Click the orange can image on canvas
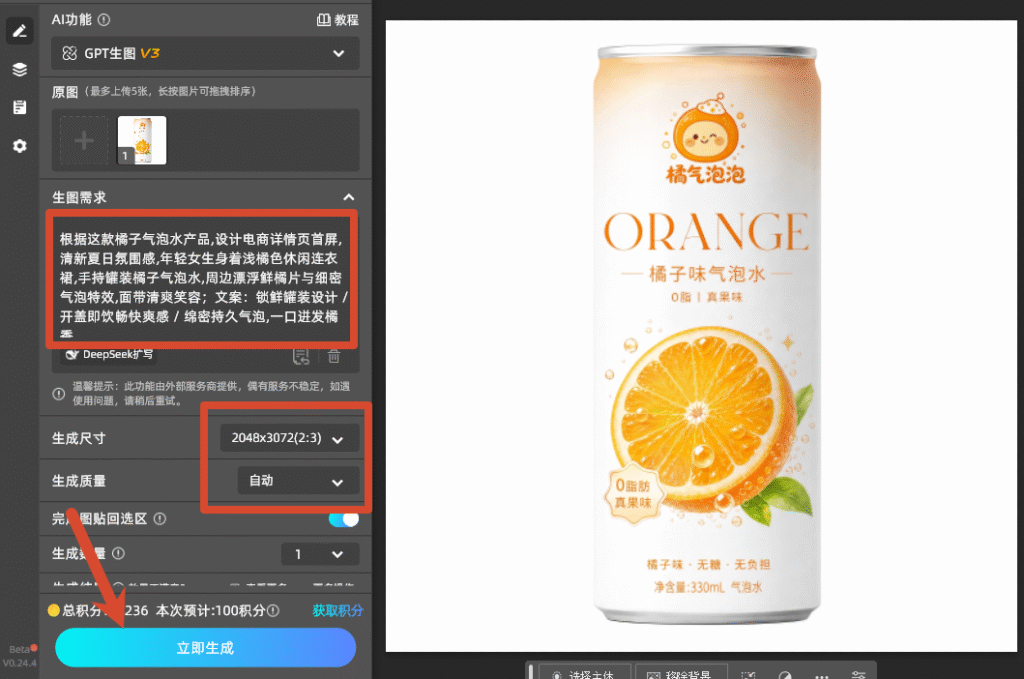 point(707,336)
